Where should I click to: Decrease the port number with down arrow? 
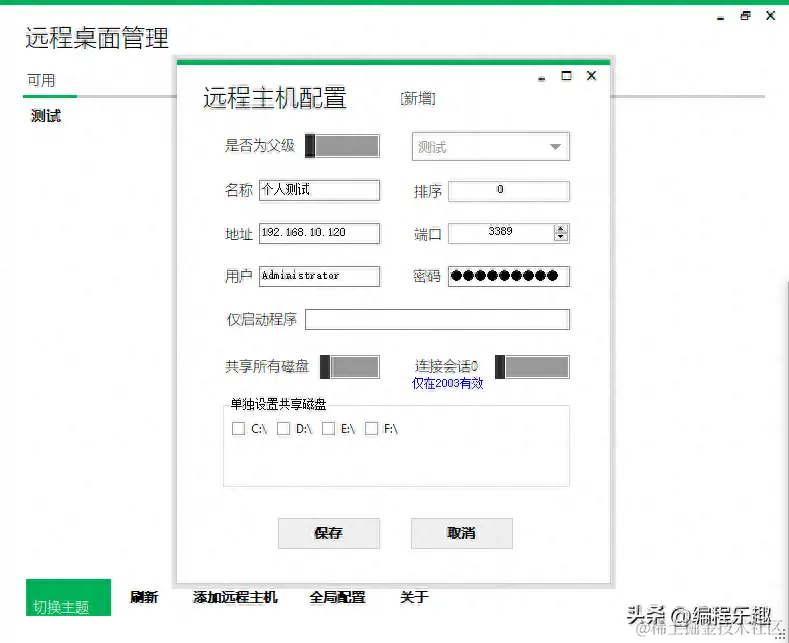pos(561,237)
